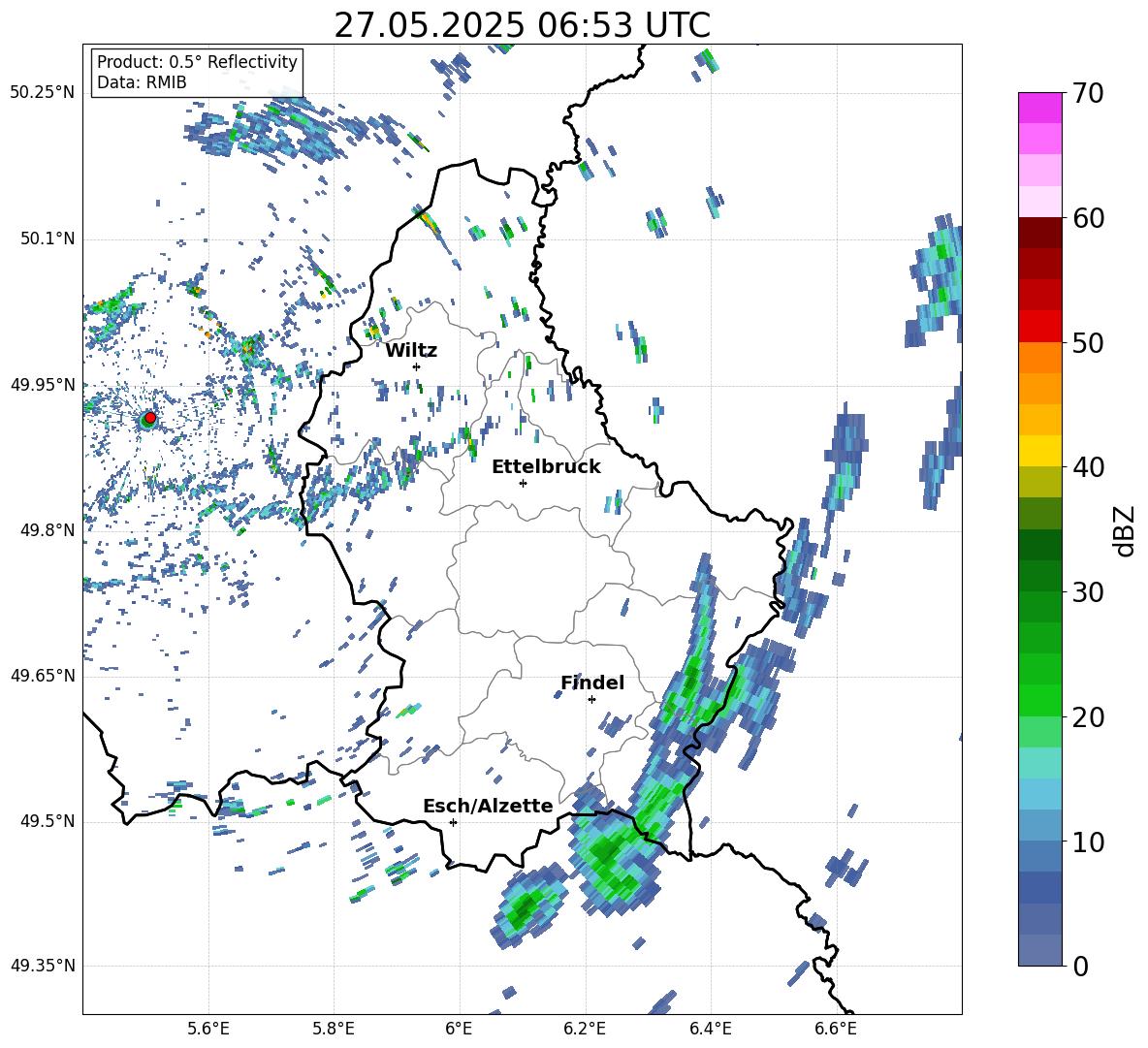Select the Esch/Alzette city label
The height and width of the screenshot is (1048, 1148).
point(488,806)
